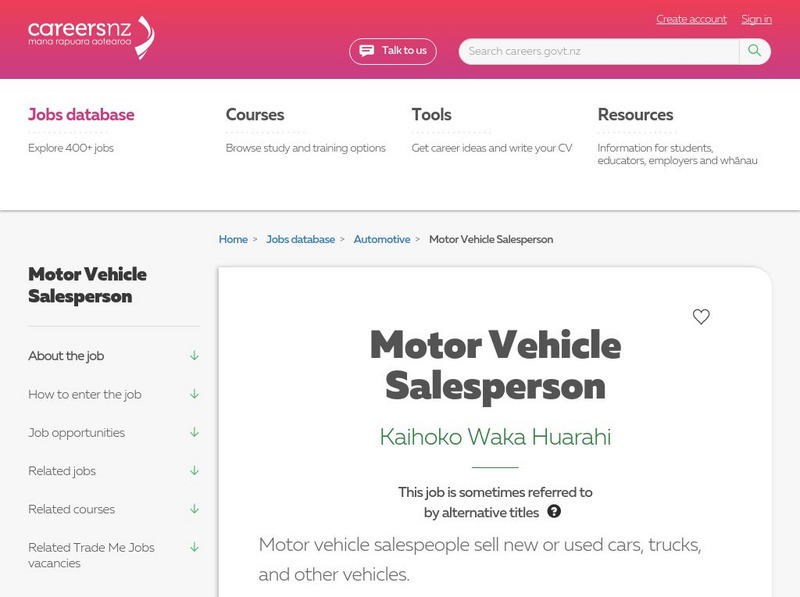The image size is (800, 597).
Task: Click the chat bubble icon beside Talk to us
Action: pyautogui.click(x=366, y=49)
